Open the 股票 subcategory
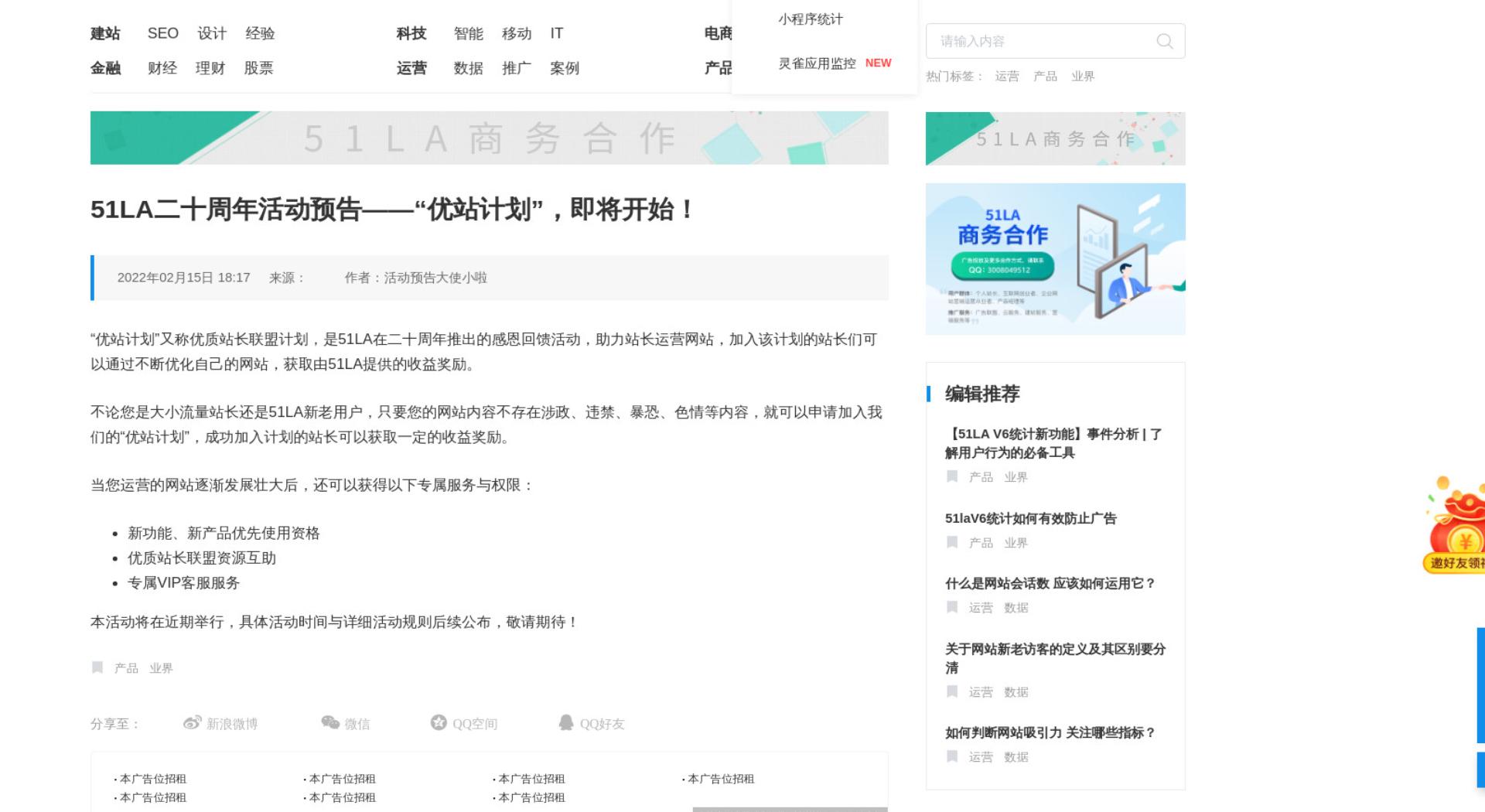 258,68
